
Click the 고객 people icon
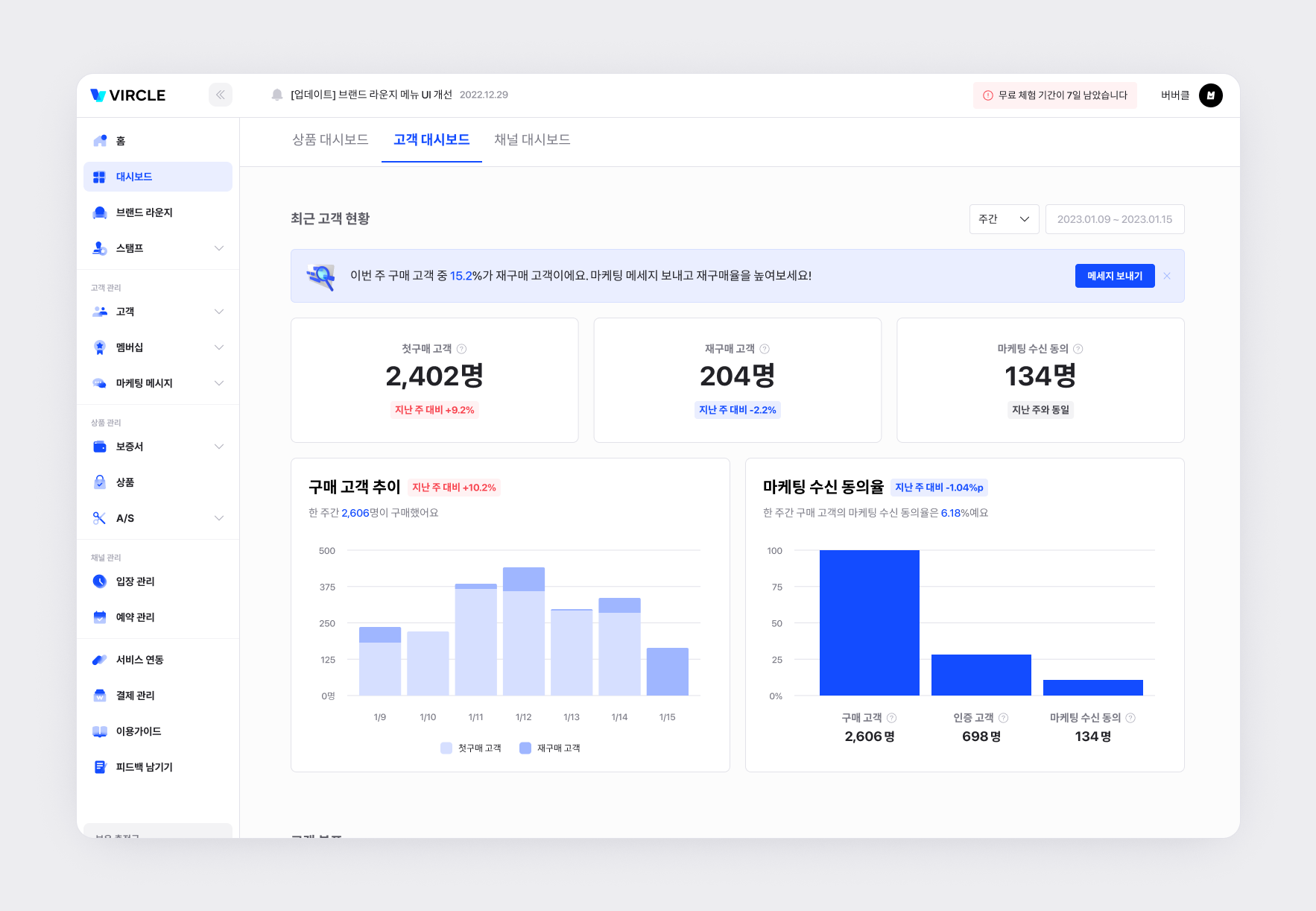[100, 312]
